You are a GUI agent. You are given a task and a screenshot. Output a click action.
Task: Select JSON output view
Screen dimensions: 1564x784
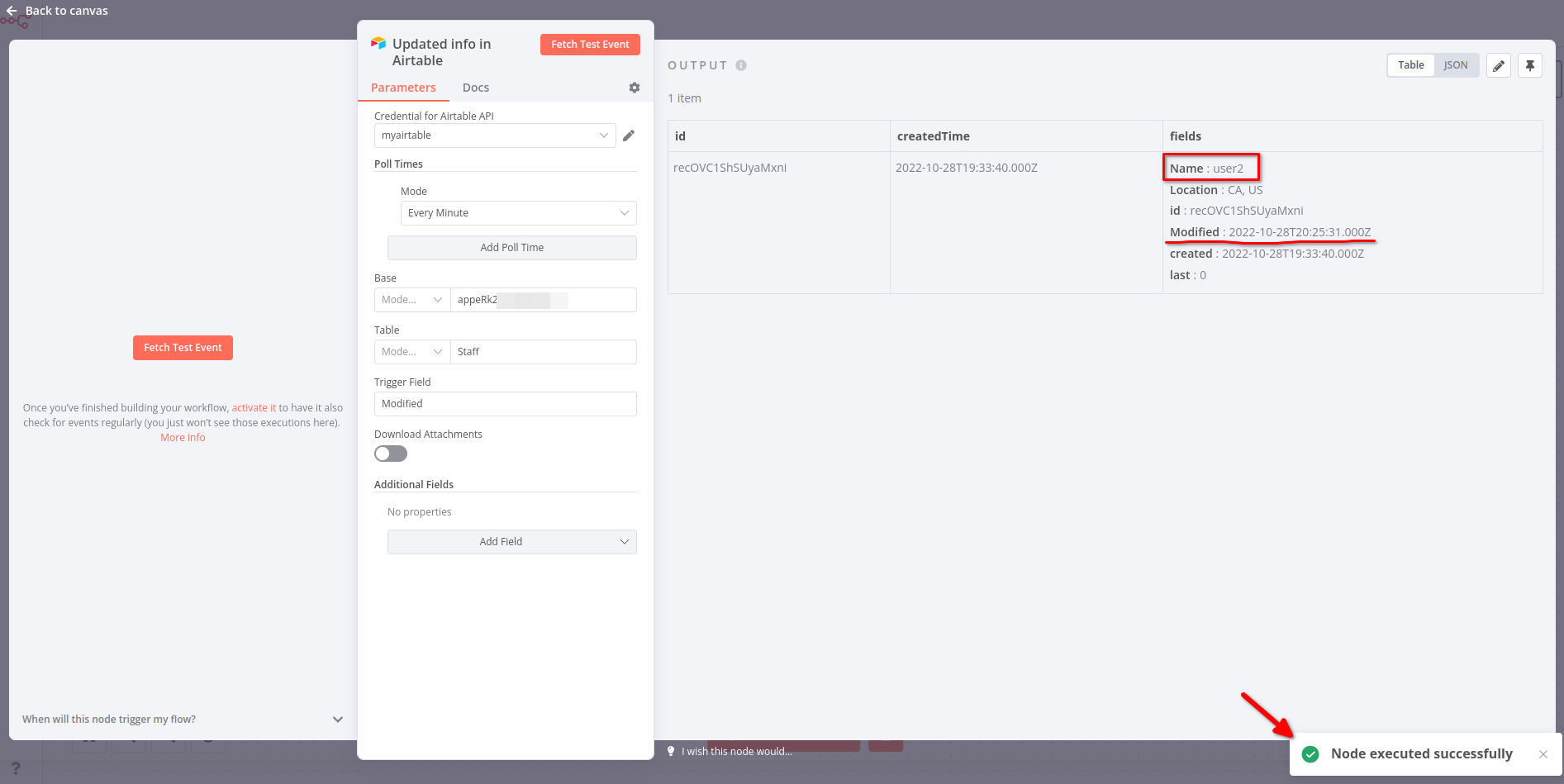pyautogui.click(x=1456, y=65)
